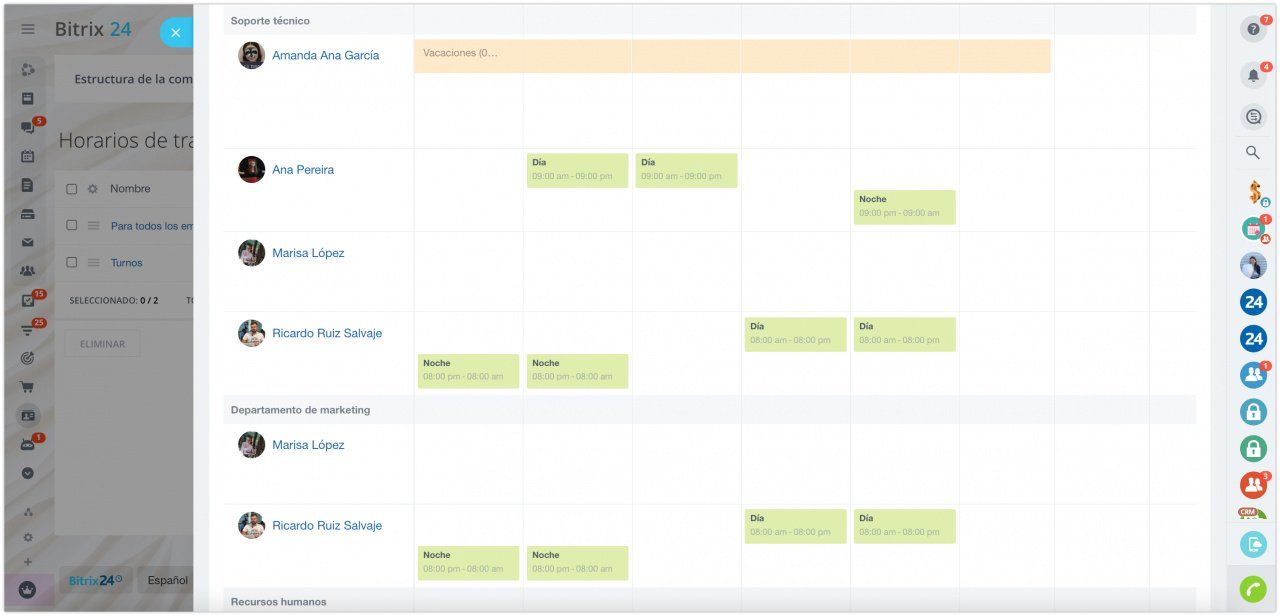Screen dimensions: 1280x616
Task: Open the gear settings dropdown beside Nombre
Action: [x=93, y=189]
